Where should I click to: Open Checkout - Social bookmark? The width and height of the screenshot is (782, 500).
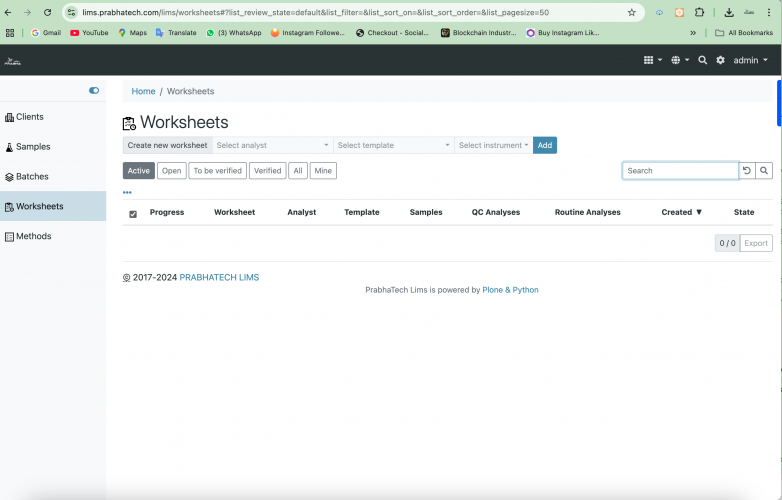392,33
